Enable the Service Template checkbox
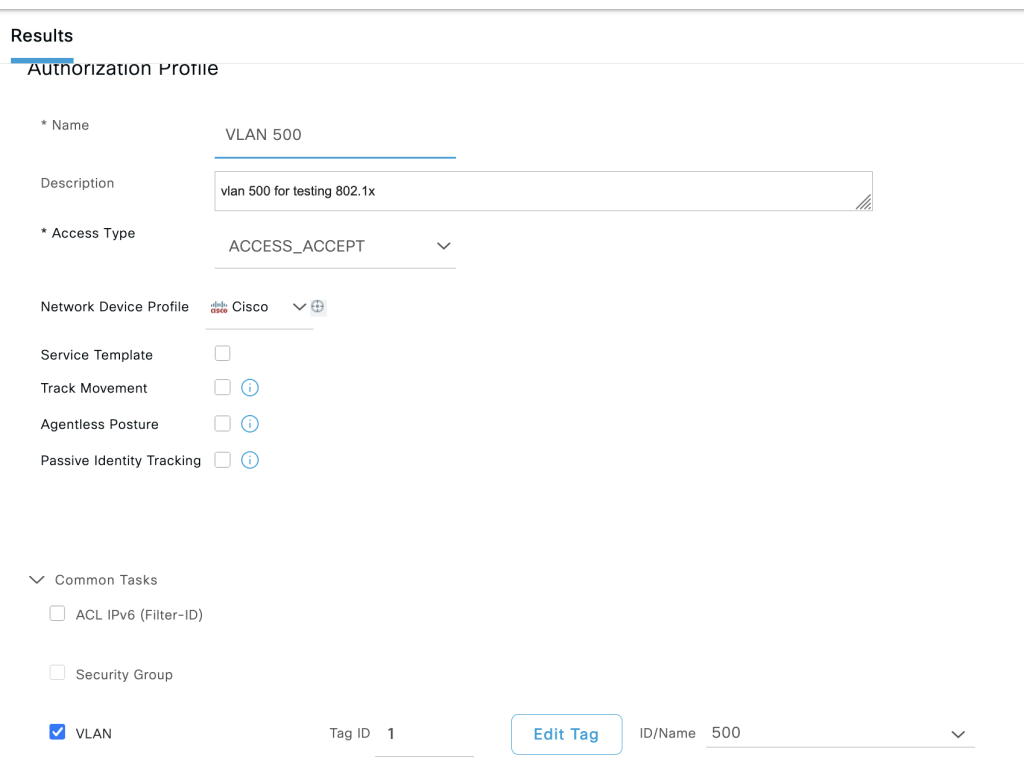This screenshot has height=783, width=1024. click(x=223, y=353)
